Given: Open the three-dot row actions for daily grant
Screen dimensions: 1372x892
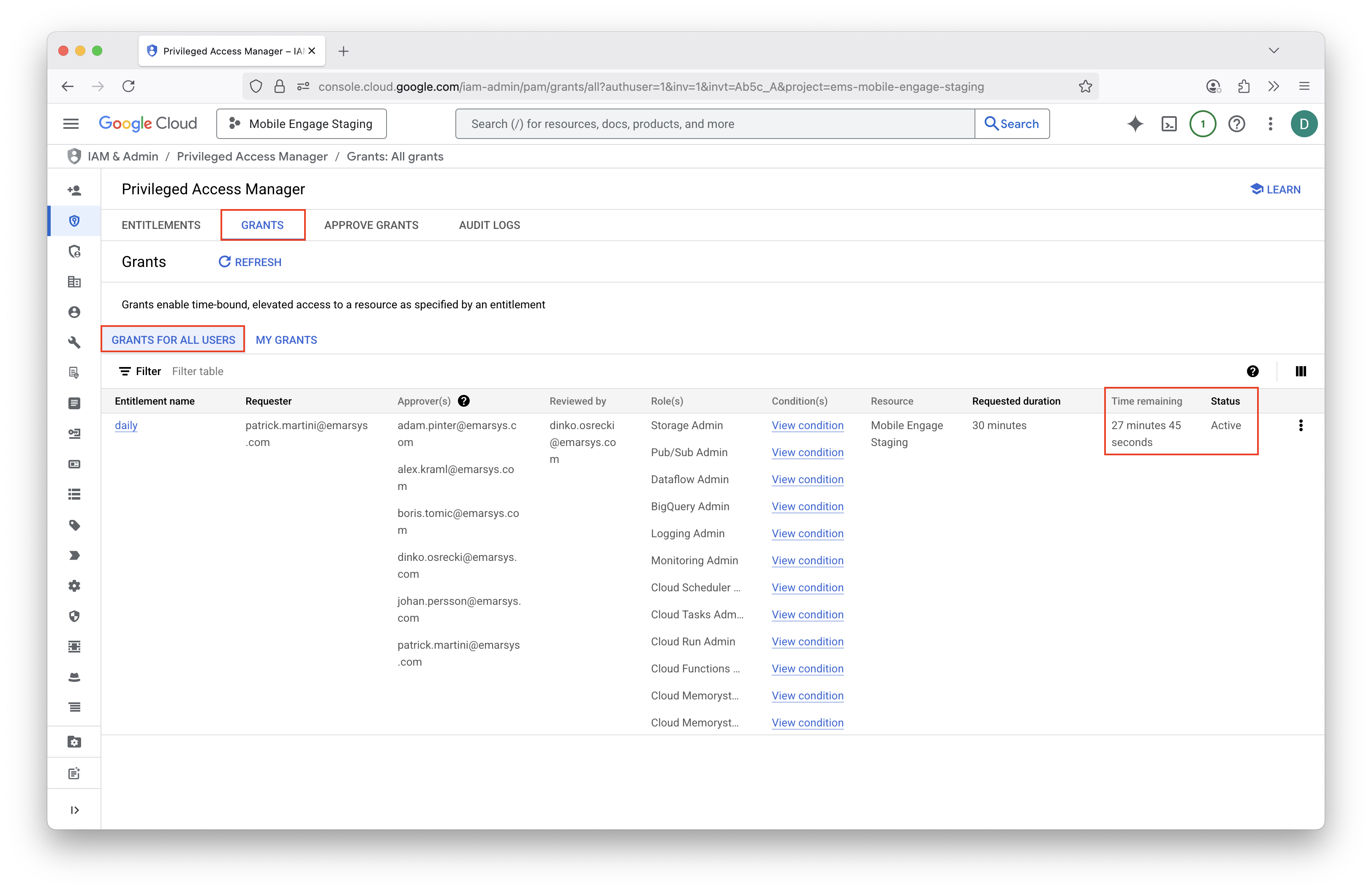Looking at the screenshot, I should coord(1301,425).
